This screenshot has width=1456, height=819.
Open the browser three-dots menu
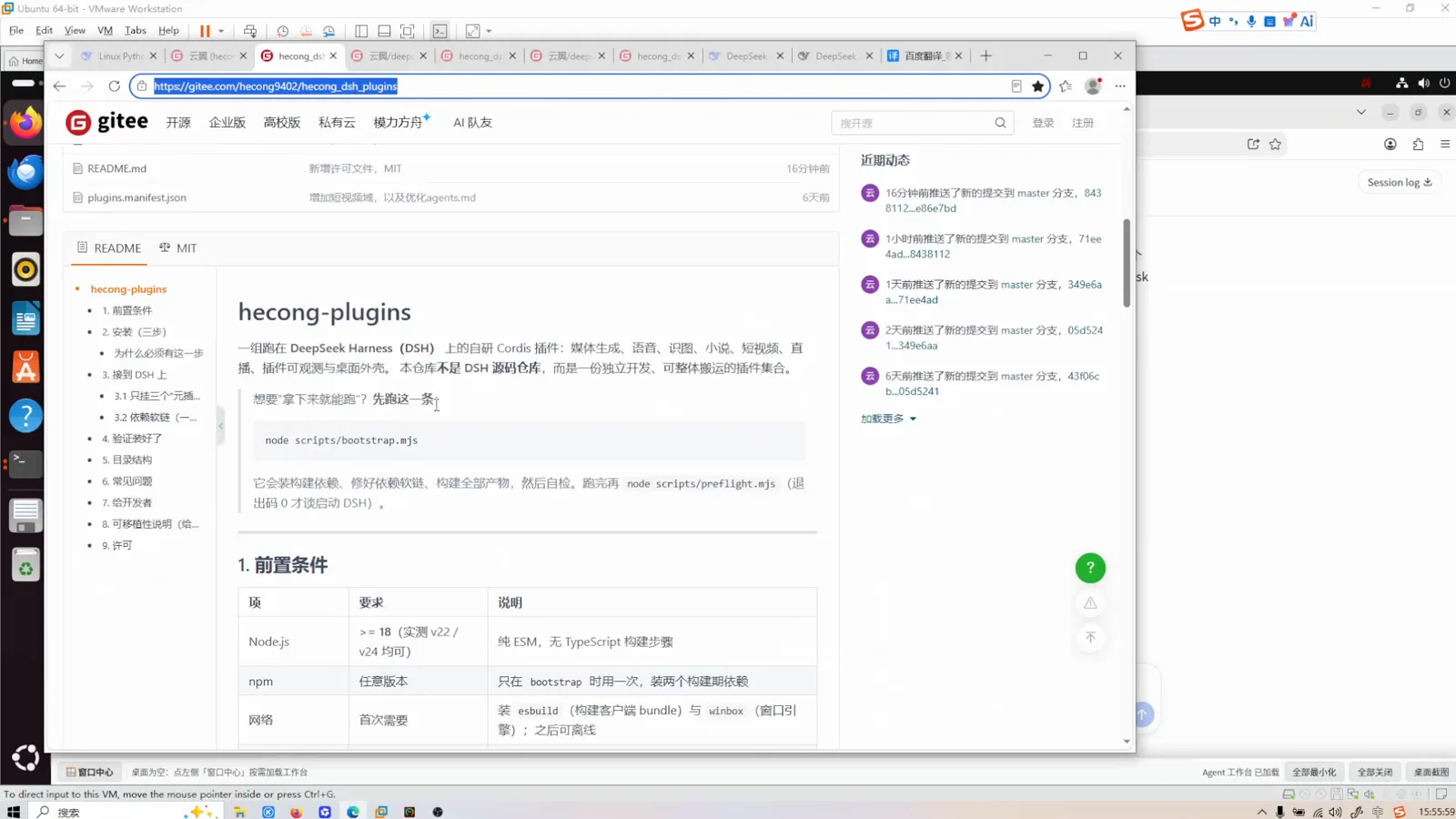1120,86
